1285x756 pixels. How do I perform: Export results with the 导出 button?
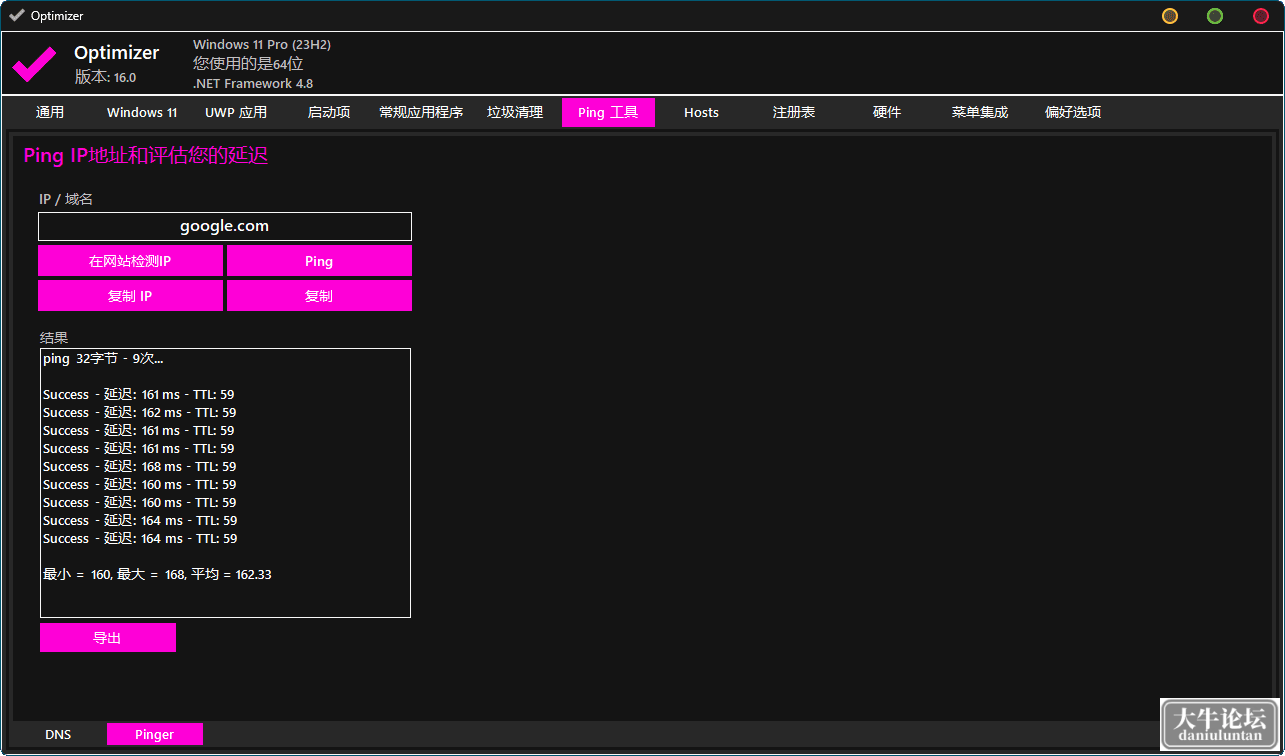point(108,638)
